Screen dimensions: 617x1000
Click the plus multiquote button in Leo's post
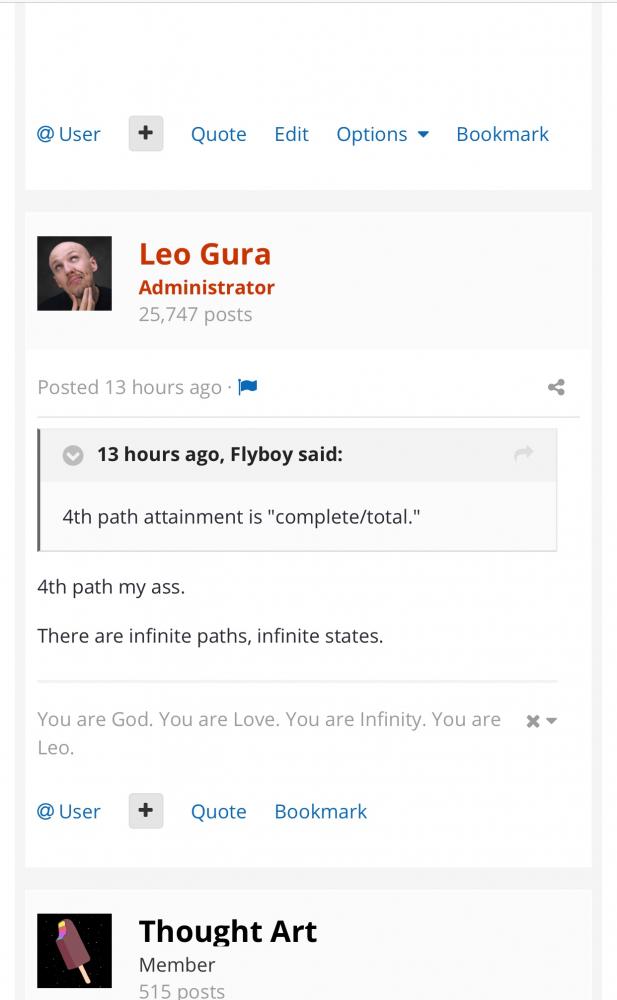click(145, 811)
